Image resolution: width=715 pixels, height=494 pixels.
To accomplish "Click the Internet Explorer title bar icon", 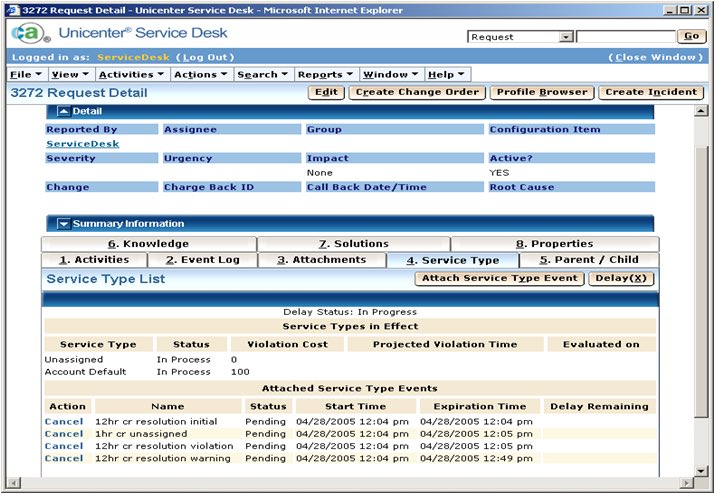I will 14,10.
